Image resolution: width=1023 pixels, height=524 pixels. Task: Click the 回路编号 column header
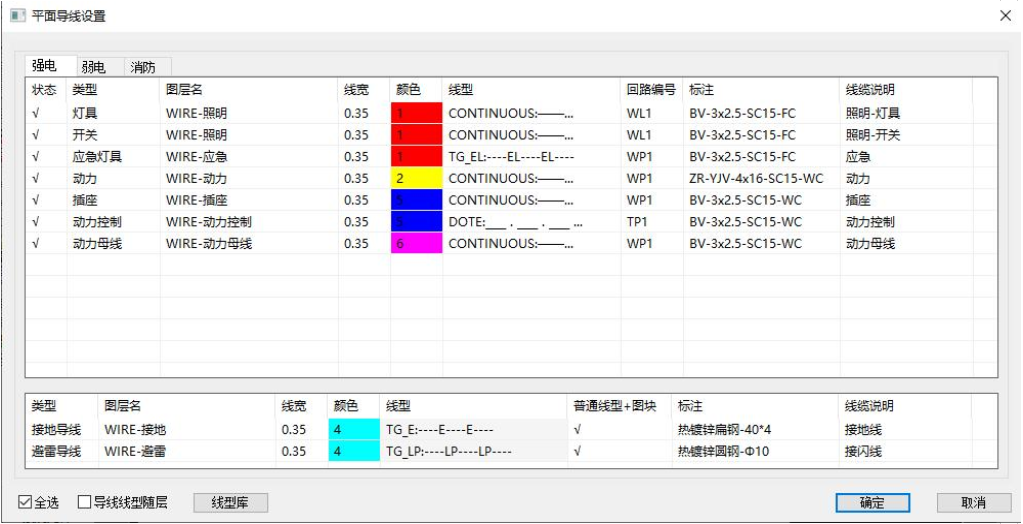[x=651, y=90]
